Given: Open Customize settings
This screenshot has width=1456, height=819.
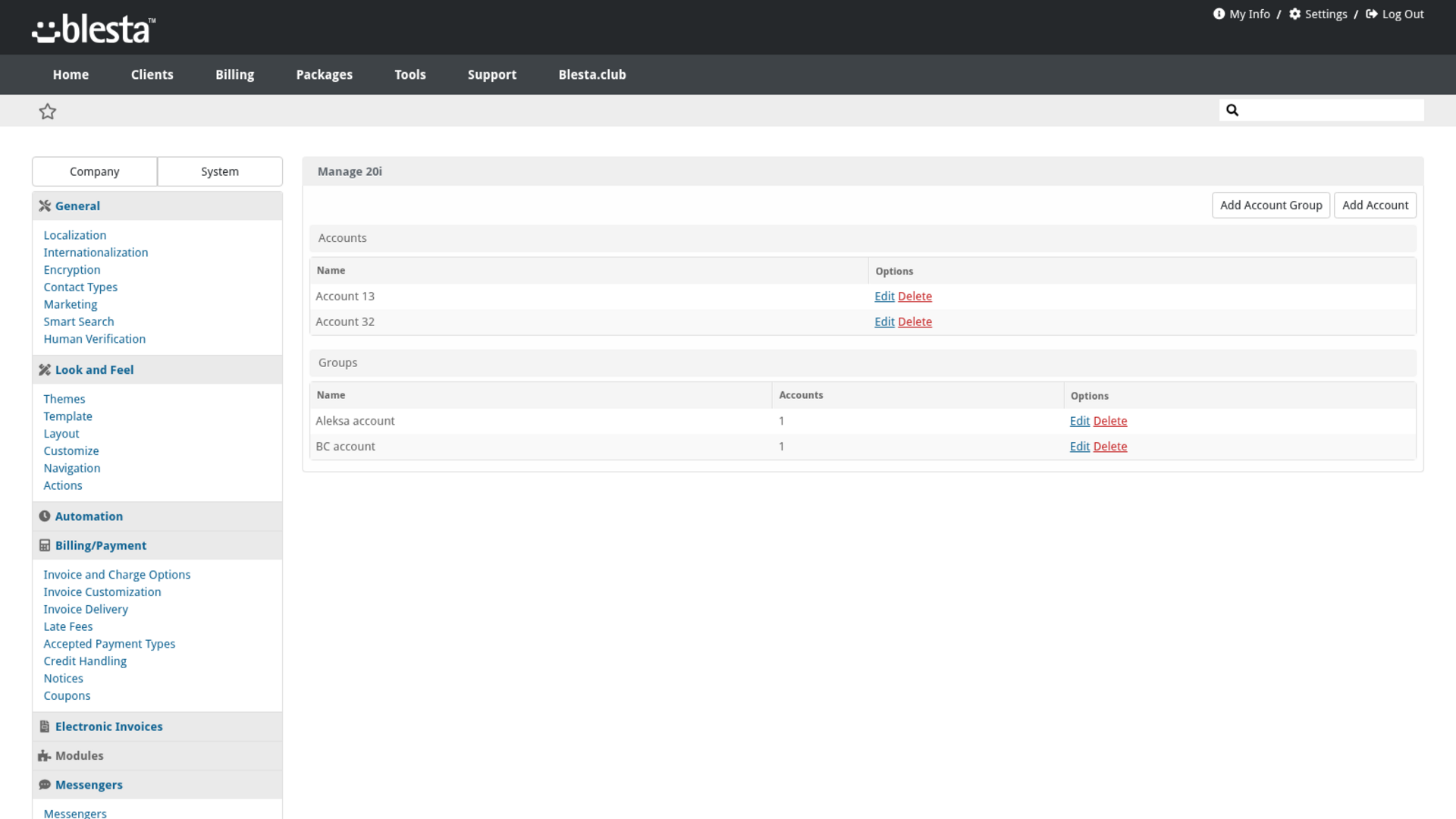Looking at the screenshot, I should tap(71, 451).
